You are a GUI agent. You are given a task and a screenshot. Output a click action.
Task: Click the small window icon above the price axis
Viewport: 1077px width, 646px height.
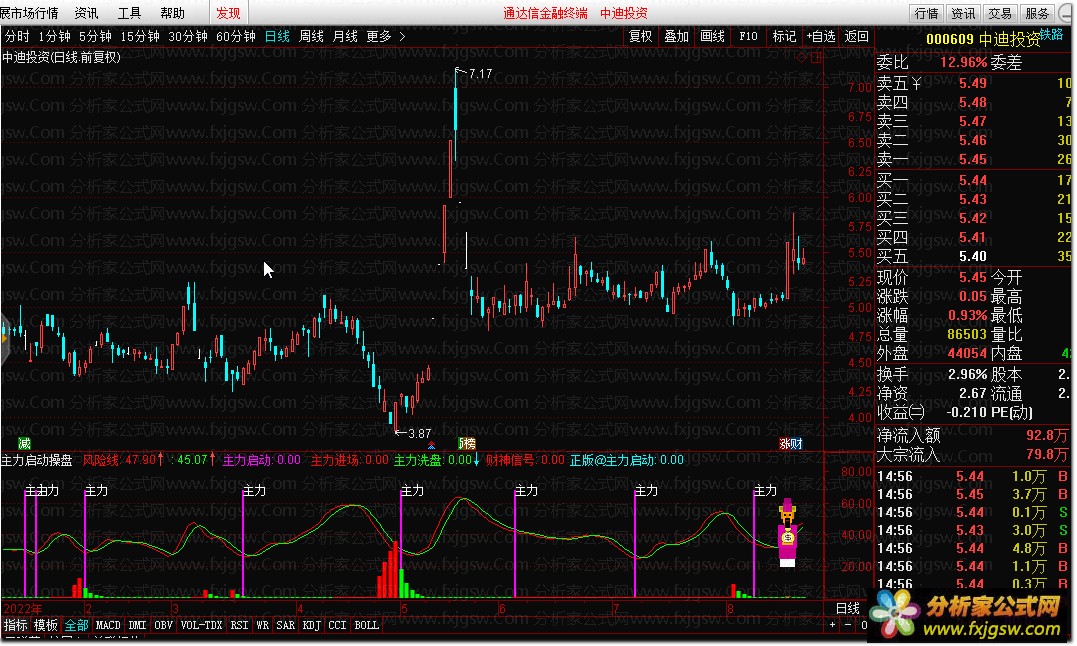click(x=815, y=58)
